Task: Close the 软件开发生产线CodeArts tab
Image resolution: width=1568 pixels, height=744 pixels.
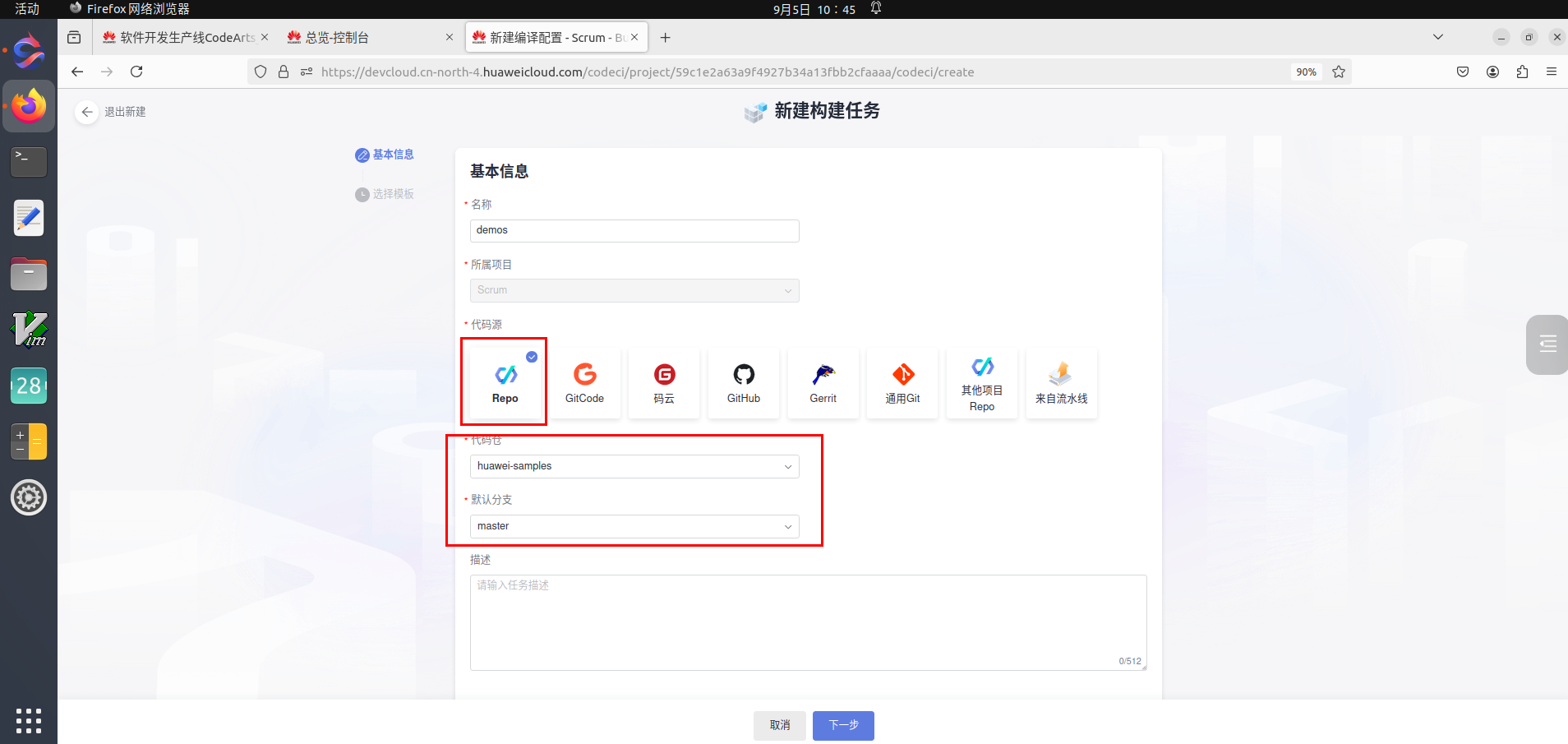Action: pyautogui.click(x=265, y=37)
